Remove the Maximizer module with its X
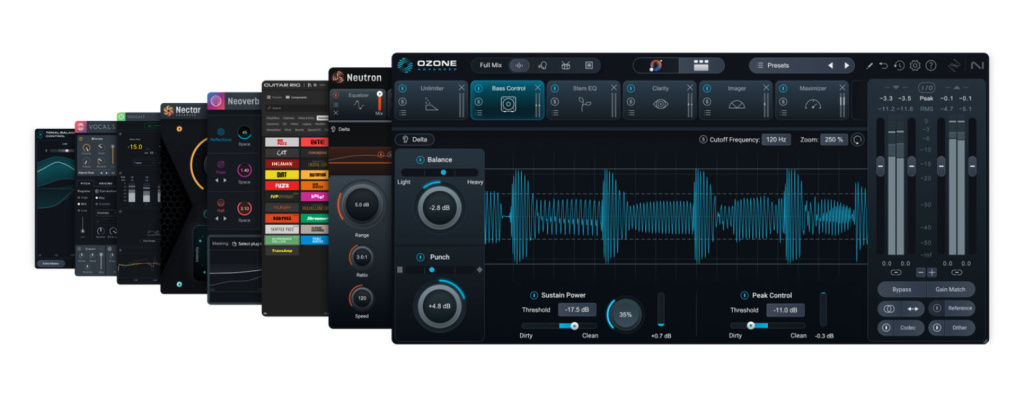Screen dimensions: 1024x399 pos(842,88)
